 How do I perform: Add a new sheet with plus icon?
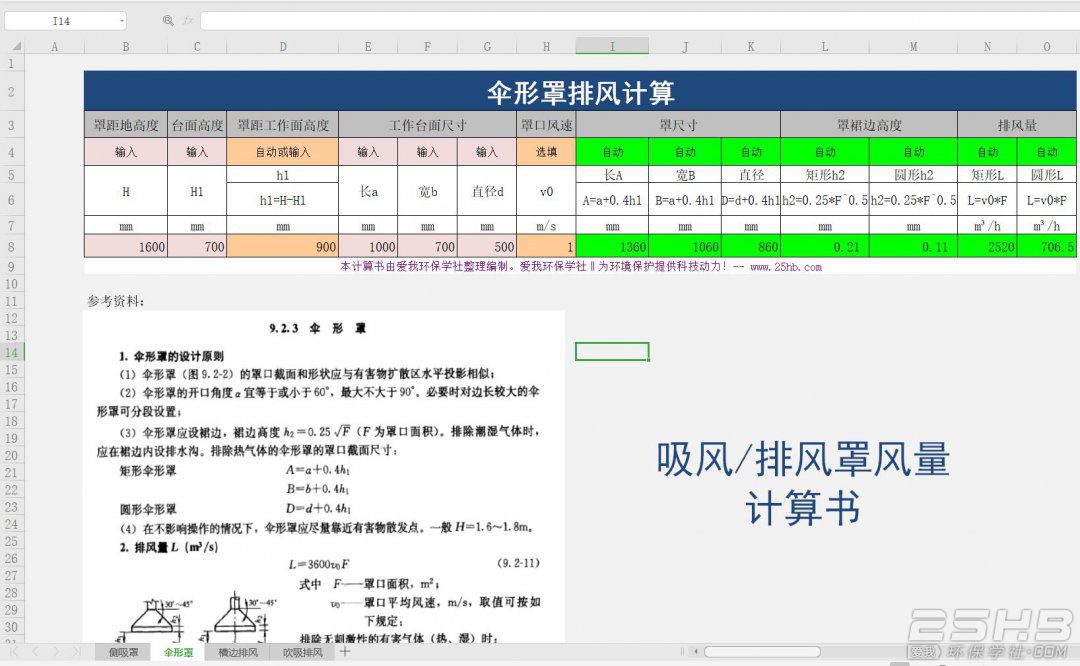345,652
